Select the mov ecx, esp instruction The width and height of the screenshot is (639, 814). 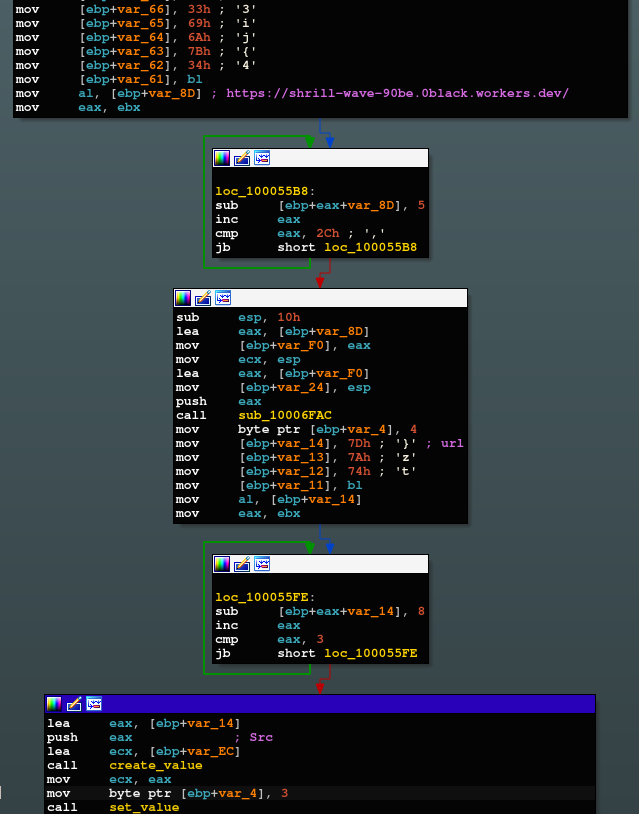click(x=238, y=359)
